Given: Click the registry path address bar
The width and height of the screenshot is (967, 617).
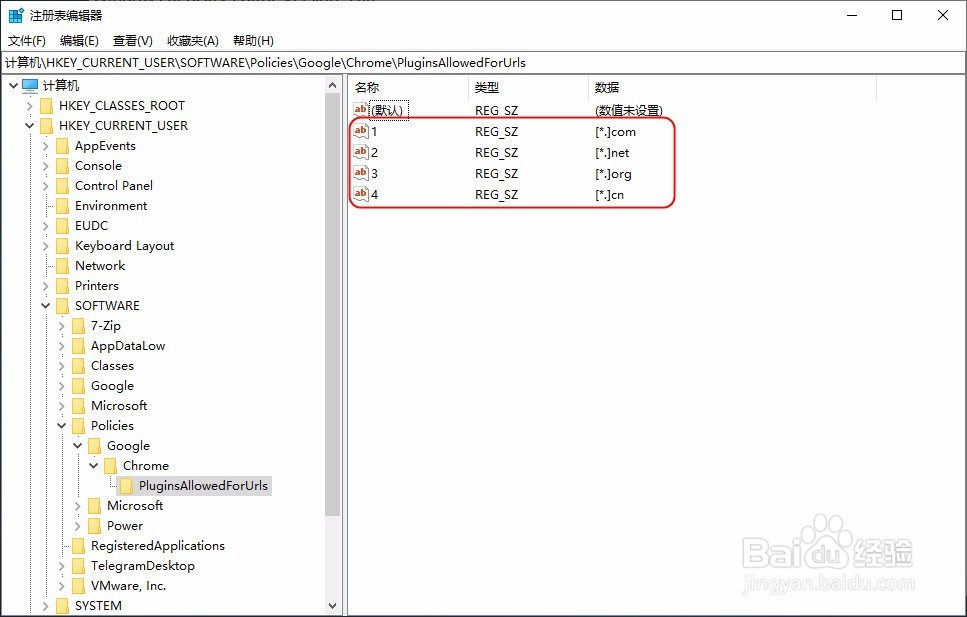Looking at the screenshot, I should (x=483, y=62).
